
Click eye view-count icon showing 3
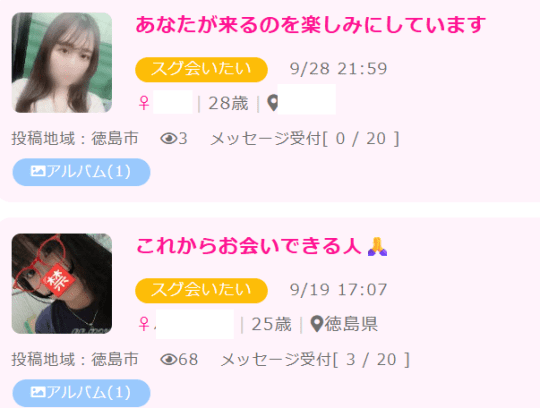[x=169, y=139]
